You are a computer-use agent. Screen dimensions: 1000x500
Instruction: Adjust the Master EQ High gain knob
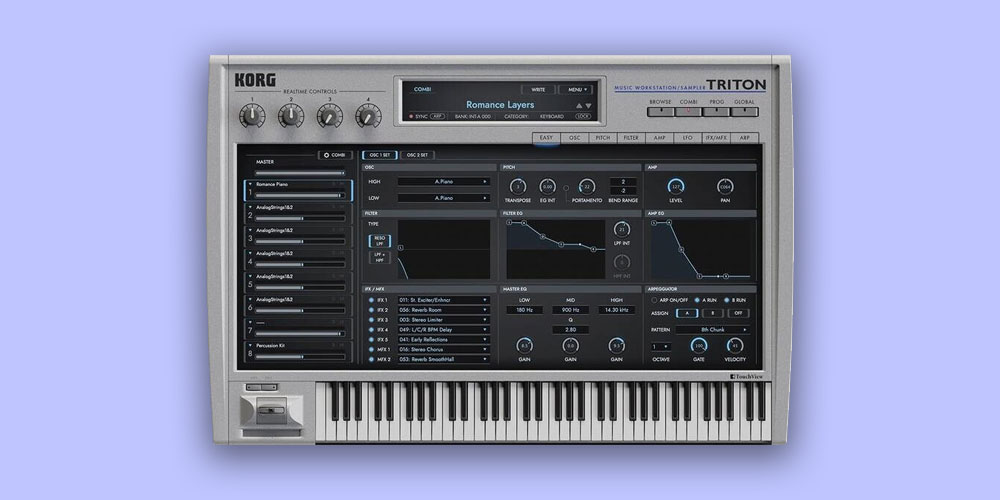click(x=616, y=345)
